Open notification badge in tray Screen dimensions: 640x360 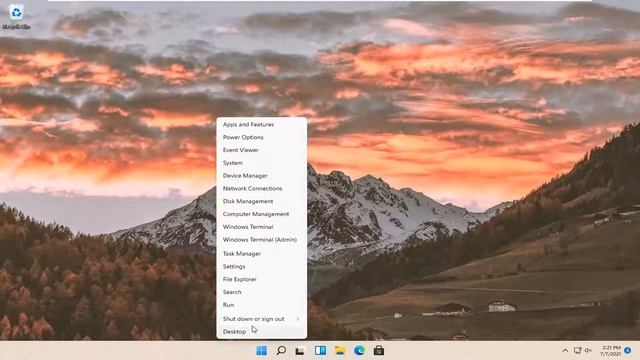[x=628, y=351]
